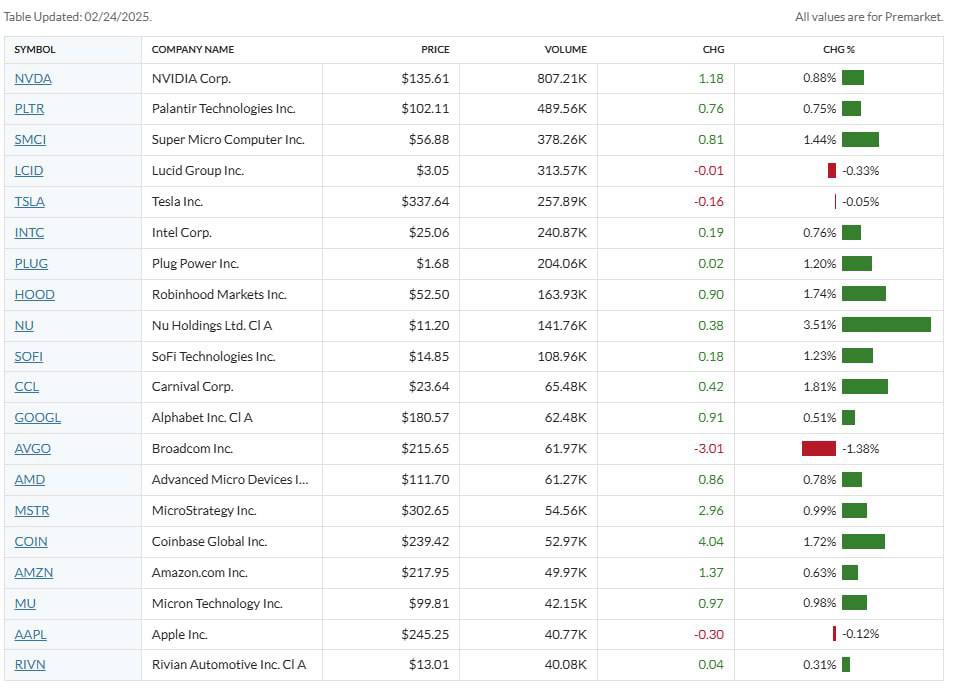Click the $135.61 price for NVDA
This screenshot has width=967, height=695.
425,78
